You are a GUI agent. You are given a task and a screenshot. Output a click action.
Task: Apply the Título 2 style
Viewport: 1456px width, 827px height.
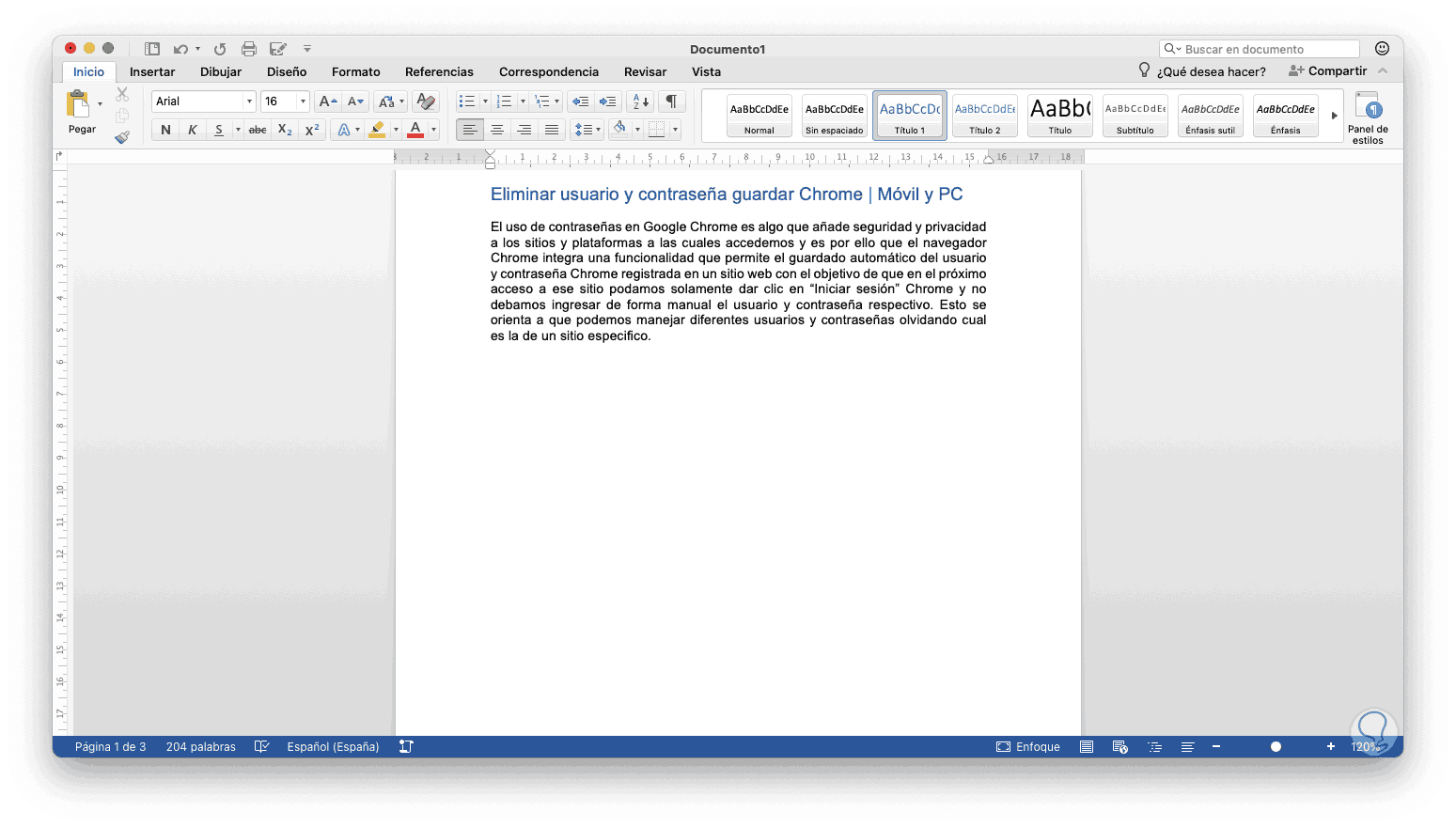tap(985, 116)
